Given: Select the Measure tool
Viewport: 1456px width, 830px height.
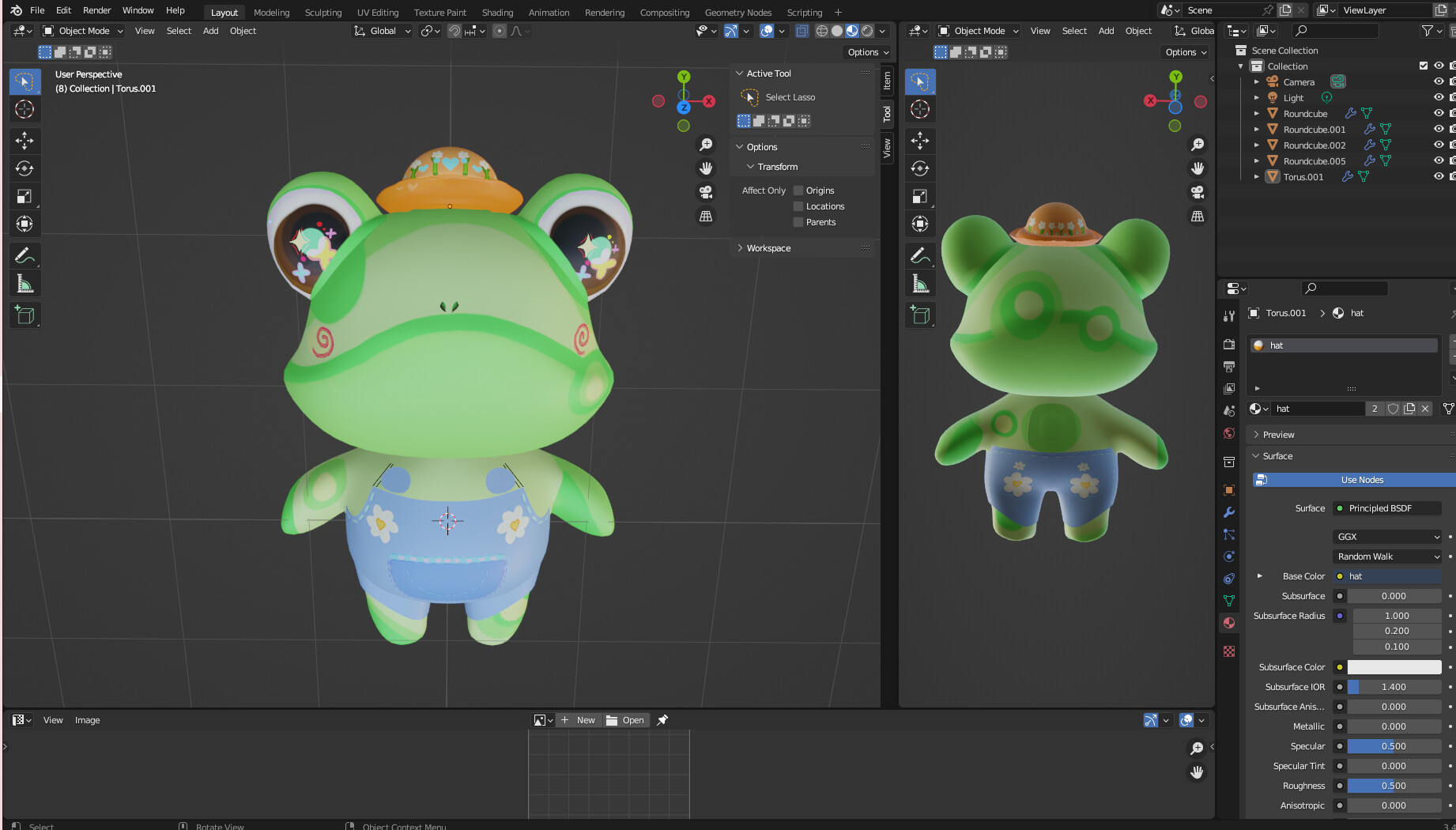Looking at the screenshot, I should (25, 284).
